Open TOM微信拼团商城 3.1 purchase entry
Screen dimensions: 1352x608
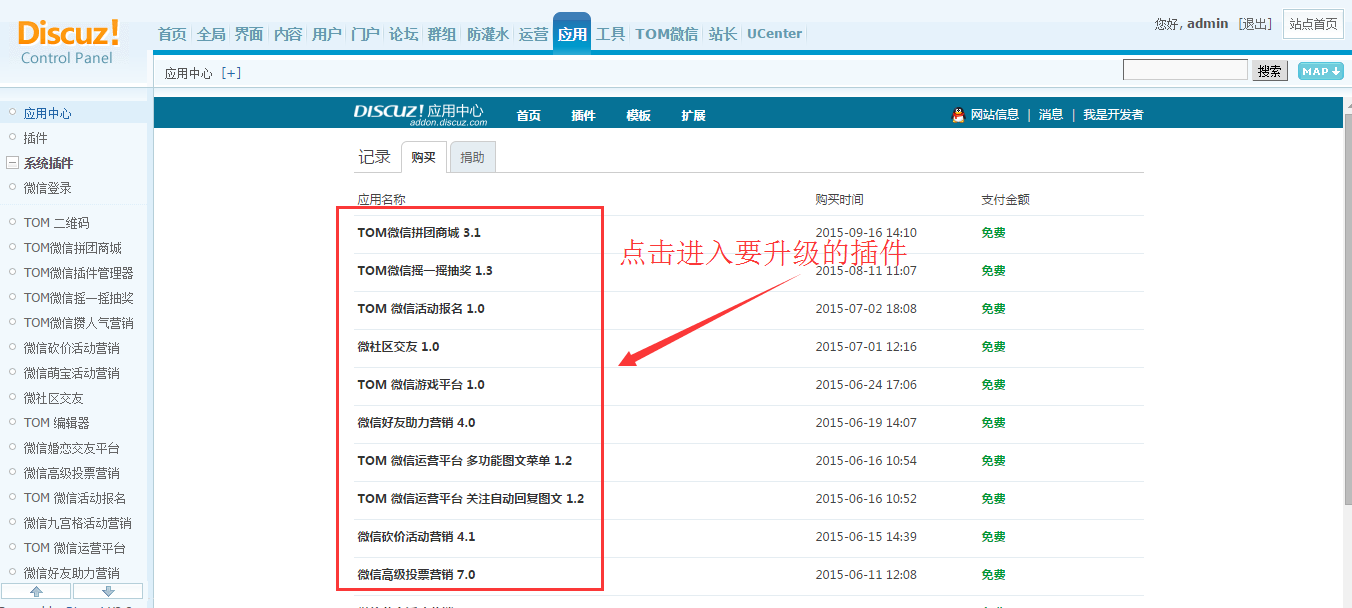[x=419, y=233]
